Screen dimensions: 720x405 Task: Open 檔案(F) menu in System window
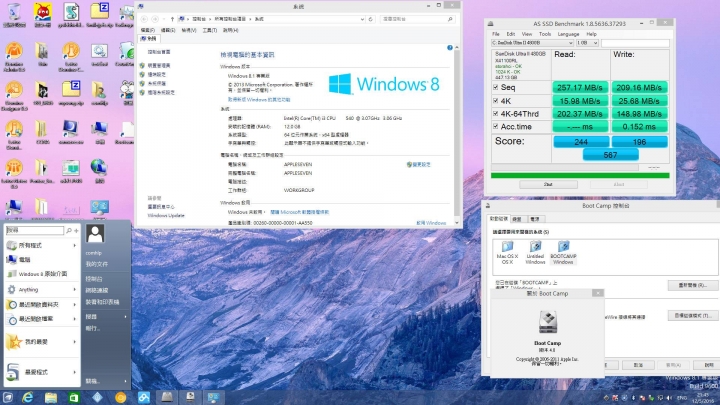(x=147, y=30)
